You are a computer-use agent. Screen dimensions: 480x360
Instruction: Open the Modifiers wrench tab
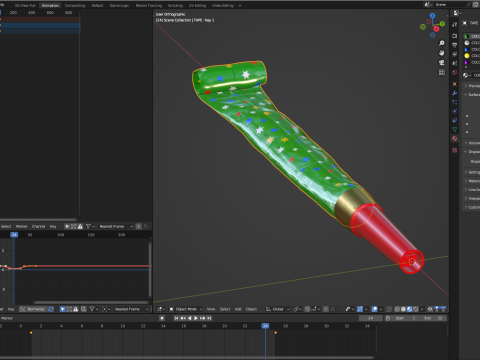point(455,93)
